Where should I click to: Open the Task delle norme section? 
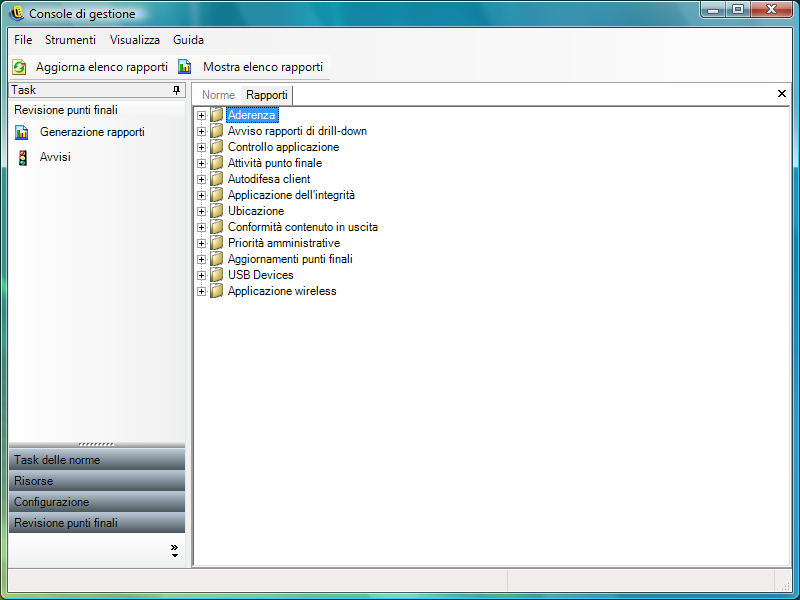[97, 460]
